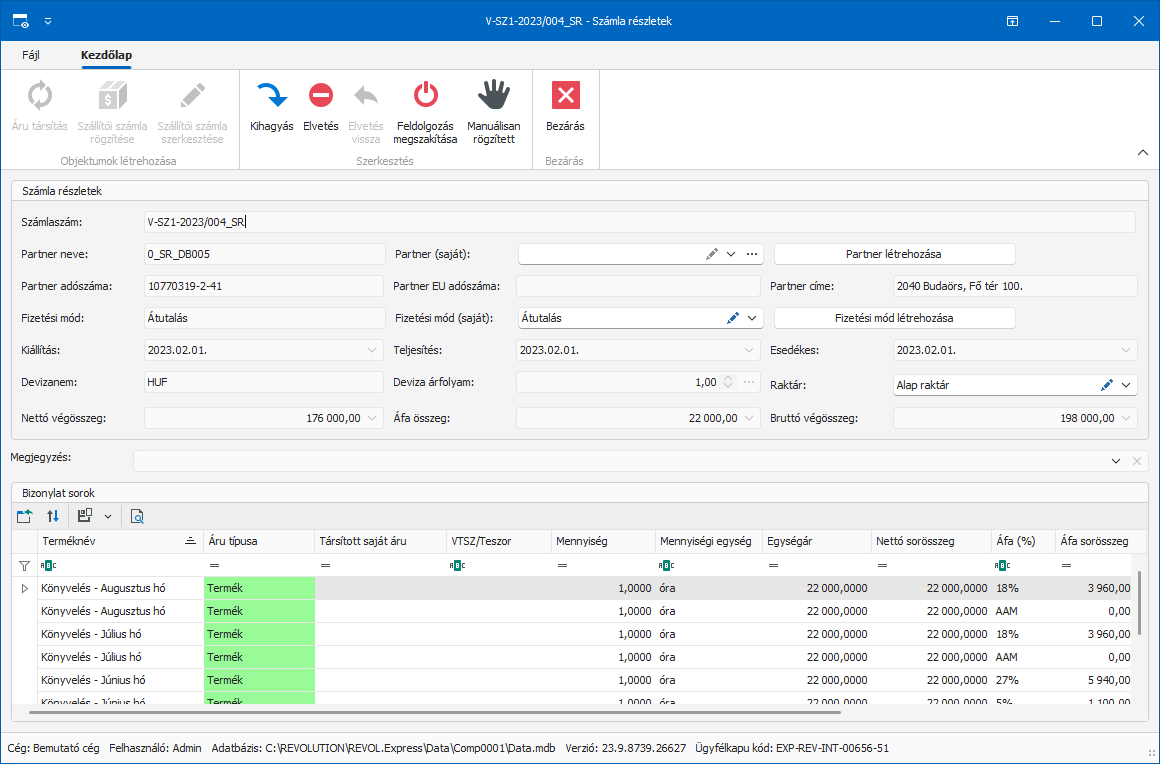1160x764 pixels.
Task: Click the ABC filter icon under Terméknév column
Action: (x=48, y=566)
